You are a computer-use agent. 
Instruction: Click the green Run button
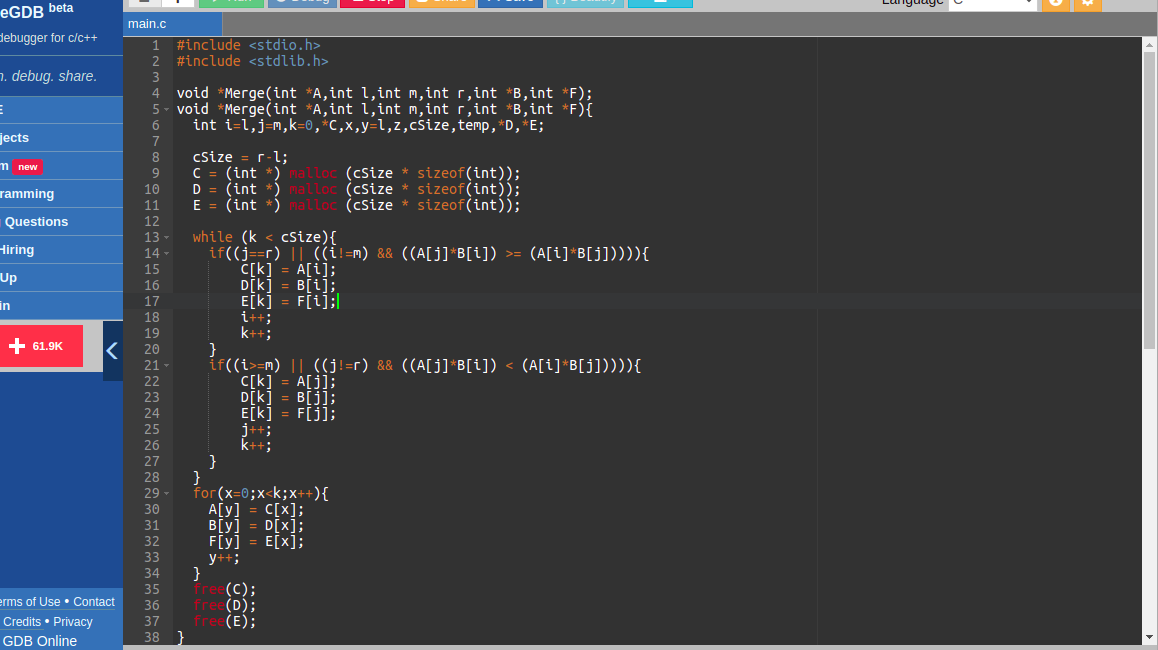(x=231, y=2)
